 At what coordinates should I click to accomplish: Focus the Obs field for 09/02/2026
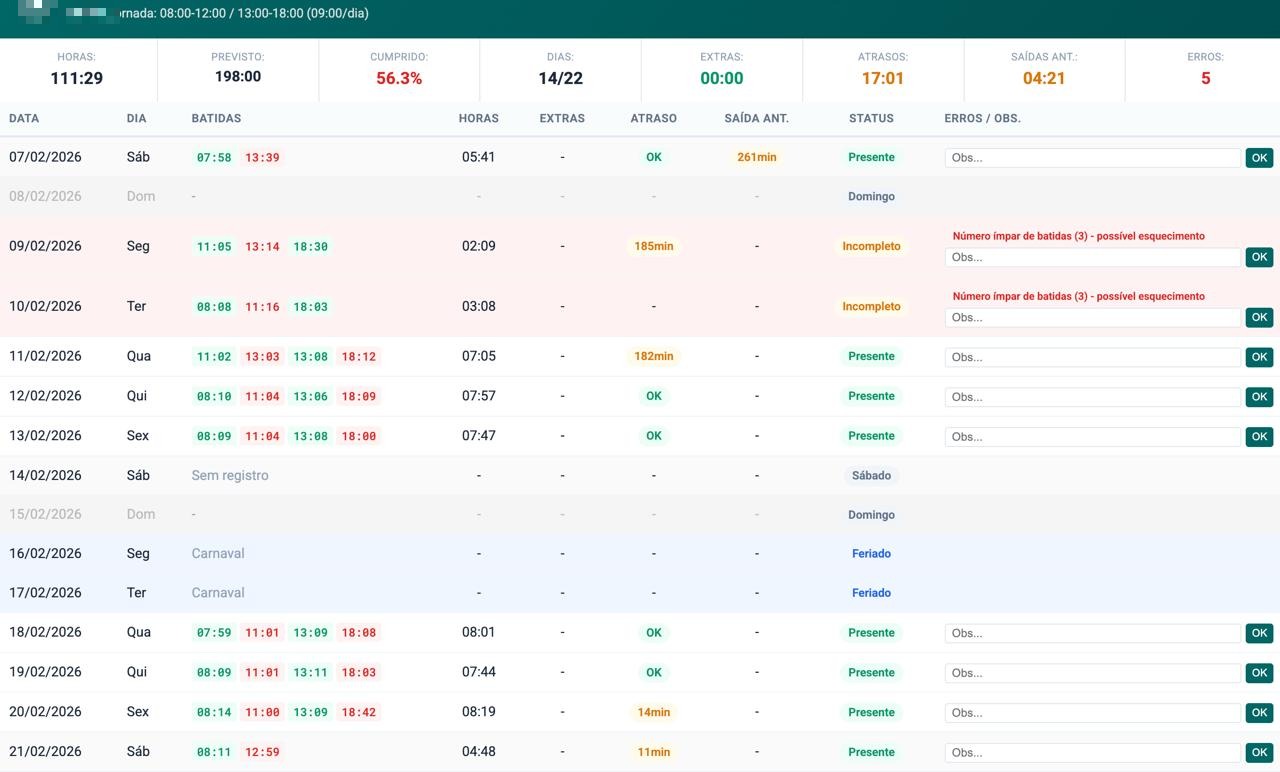pos(1093,257)
